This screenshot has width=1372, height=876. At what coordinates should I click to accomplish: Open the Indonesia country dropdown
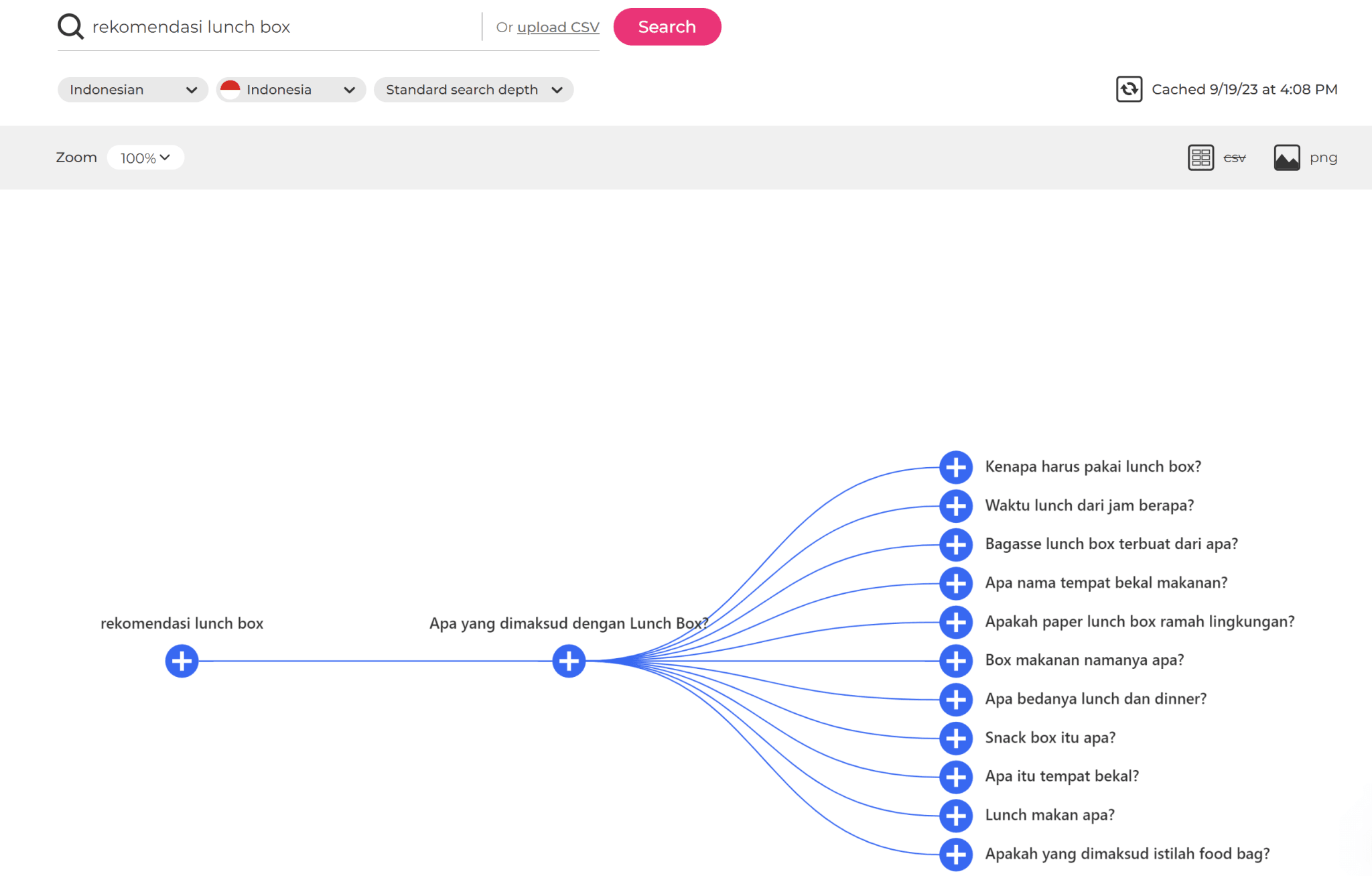[291, 90]
